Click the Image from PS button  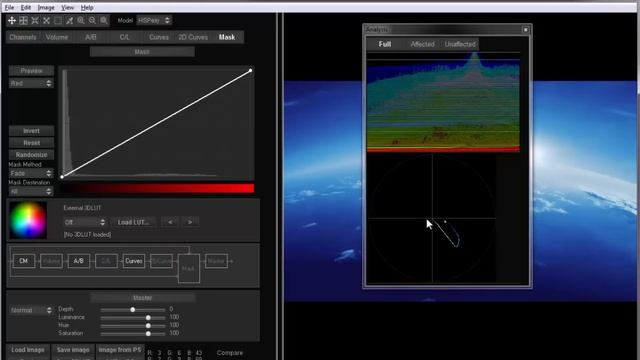pos(120,350)
